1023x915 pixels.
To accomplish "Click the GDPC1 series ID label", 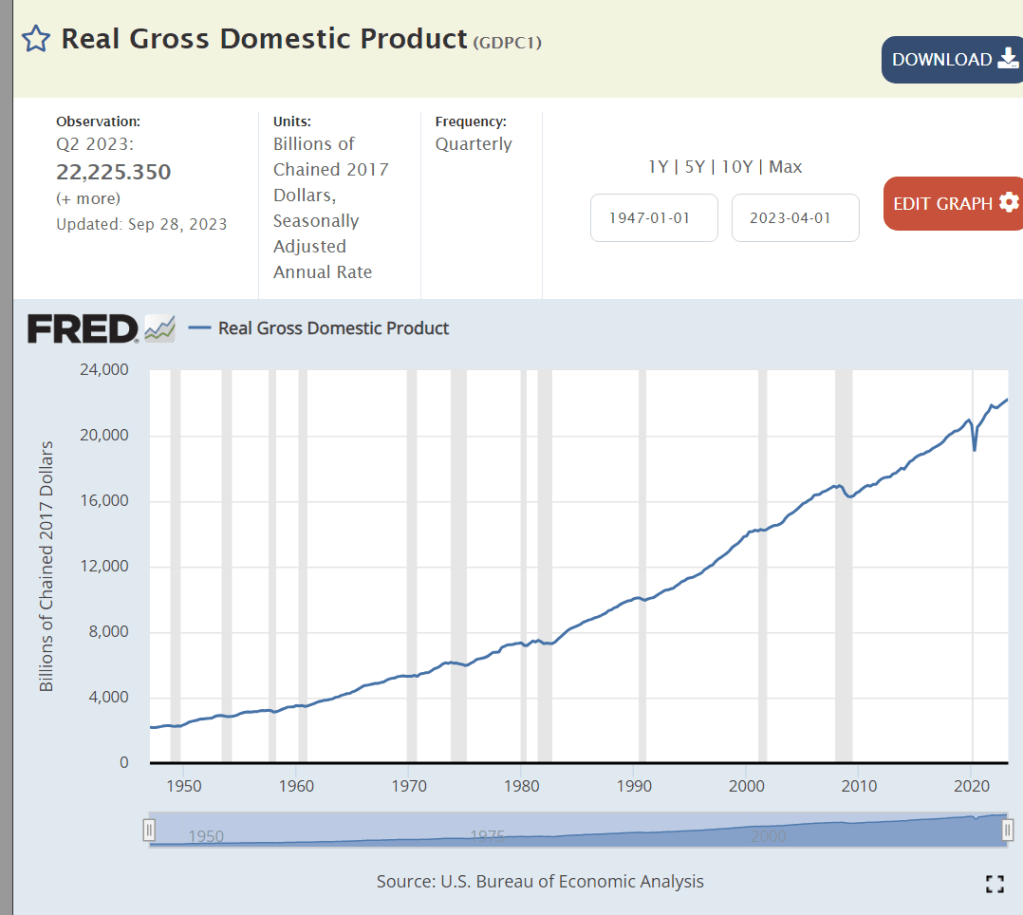I will pyautogui.click(x=507, y=42).
